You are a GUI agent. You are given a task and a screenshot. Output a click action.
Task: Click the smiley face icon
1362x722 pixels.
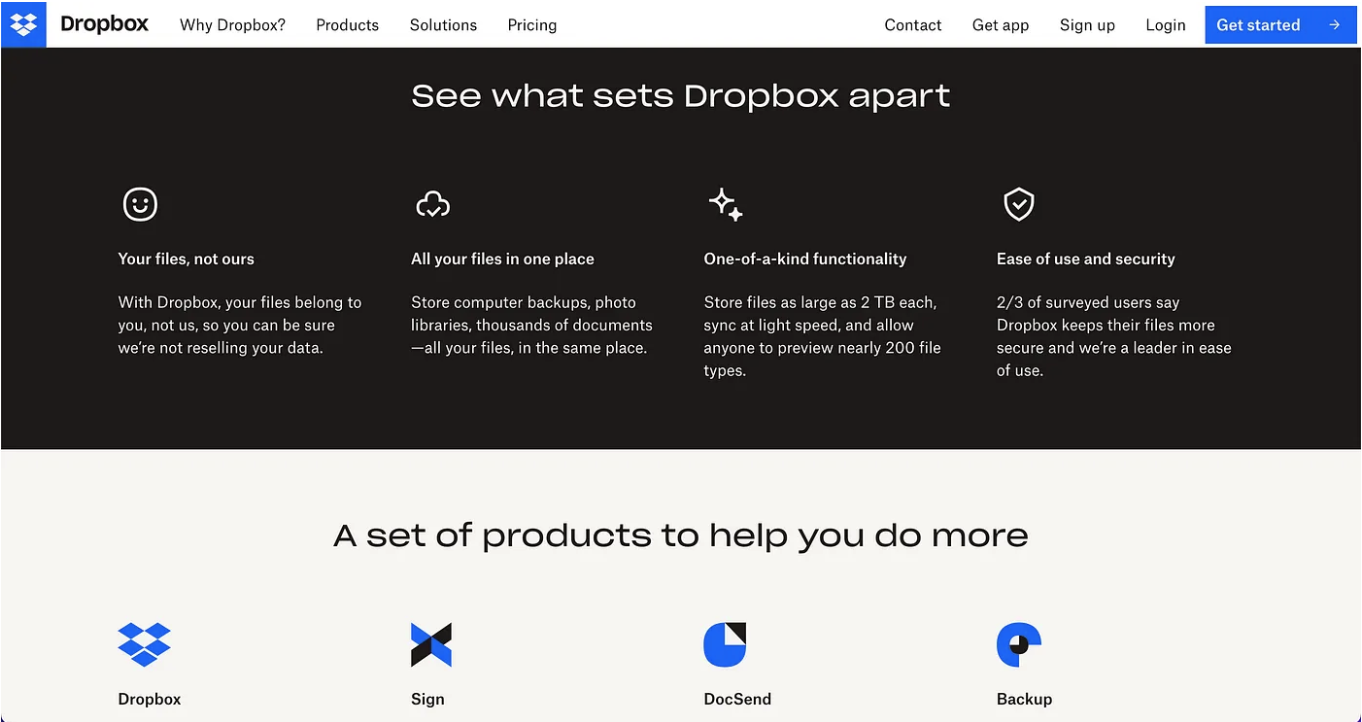point(140,204)
